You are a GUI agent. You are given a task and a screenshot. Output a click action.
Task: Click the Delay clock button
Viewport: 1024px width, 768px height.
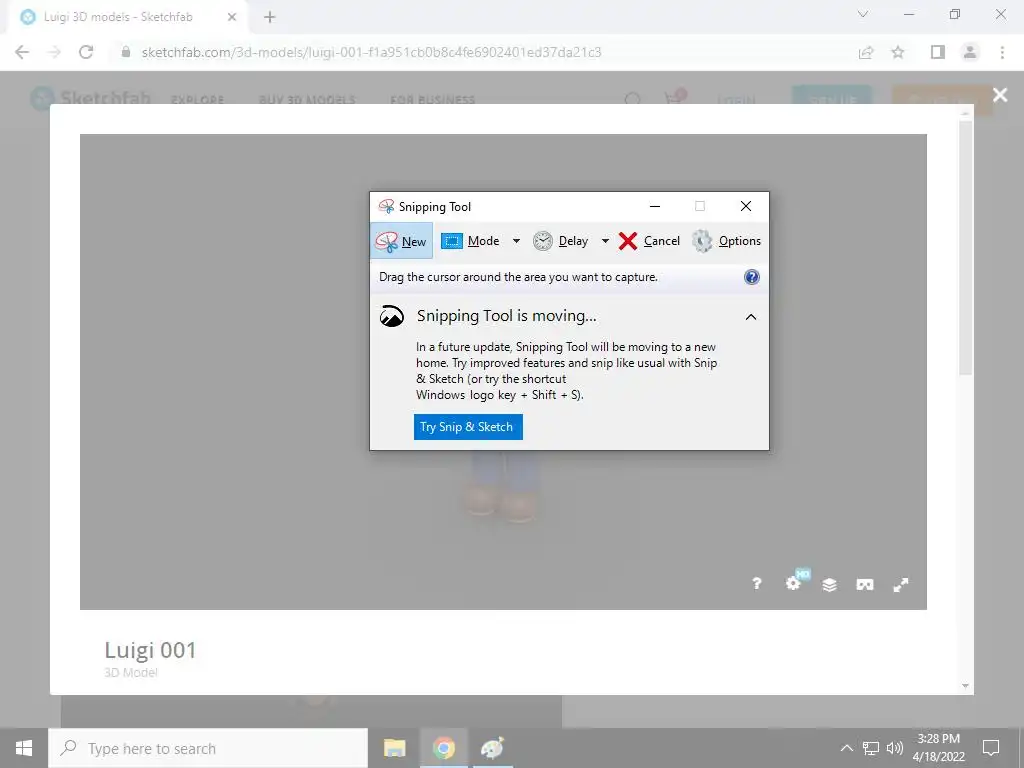pyautogui.click(x=560, y=241)
